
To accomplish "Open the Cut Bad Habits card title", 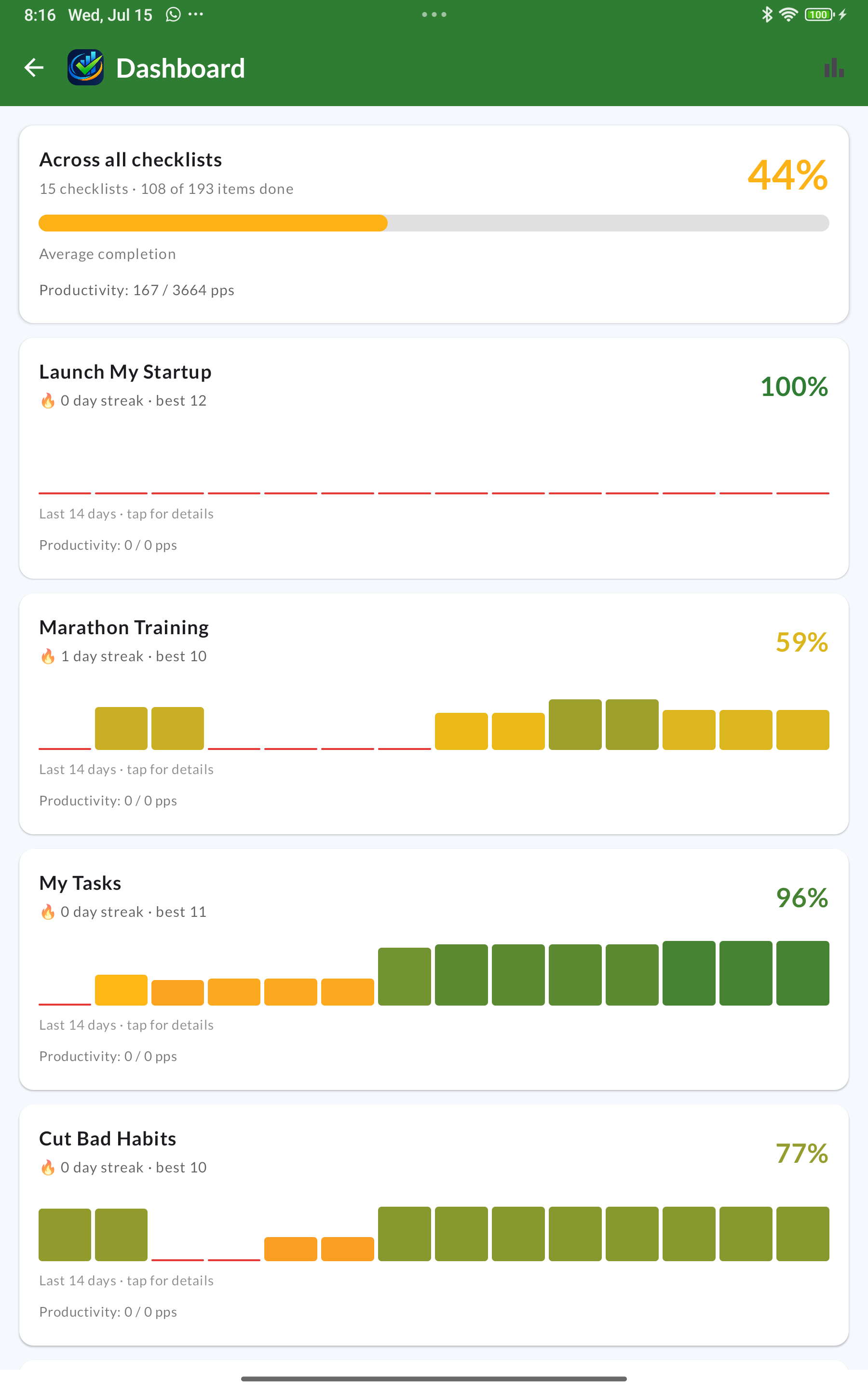I will 108,1138.
